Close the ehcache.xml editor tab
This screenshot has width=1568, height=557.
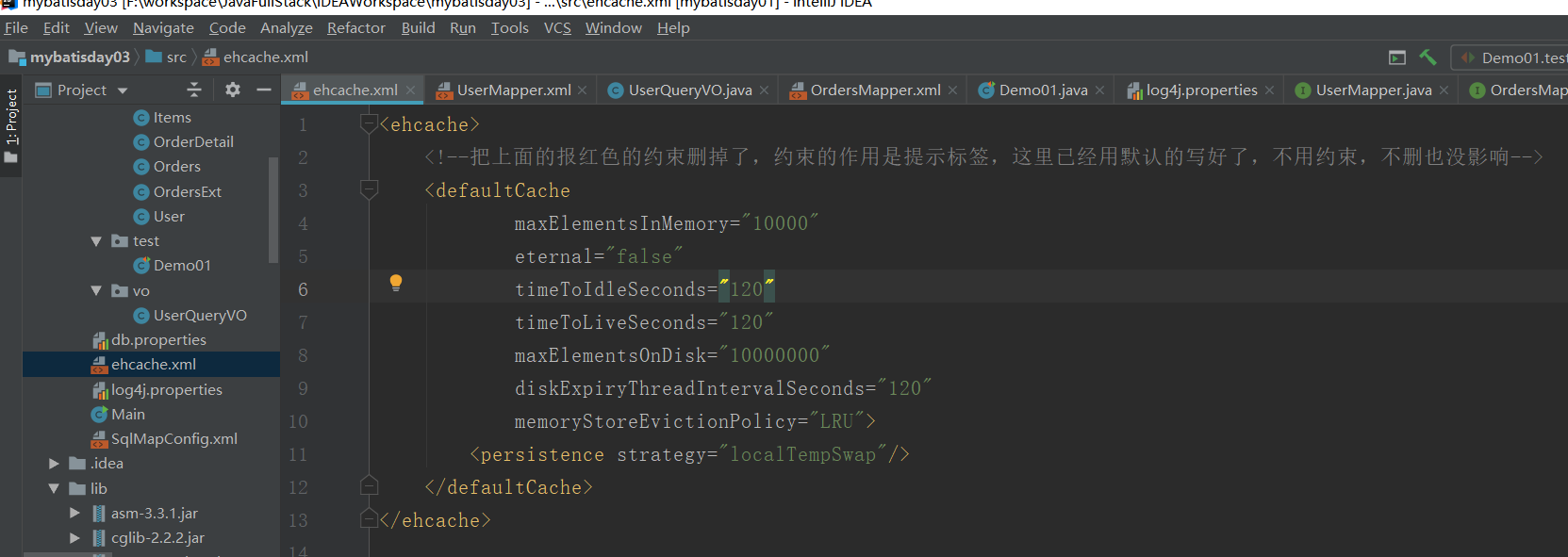(411, 90)
